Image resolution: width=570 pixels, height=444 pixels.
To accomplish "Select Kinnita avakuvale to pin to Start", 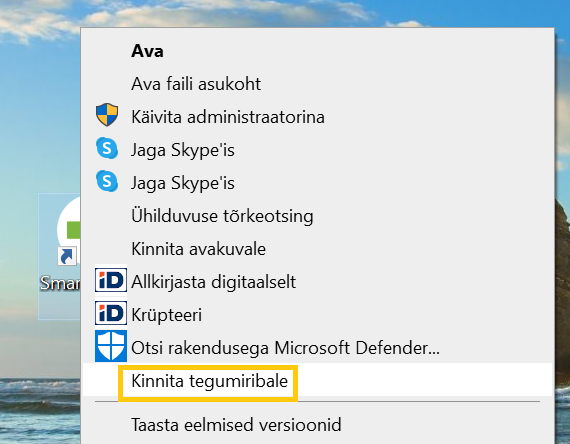I will point(198,249).
